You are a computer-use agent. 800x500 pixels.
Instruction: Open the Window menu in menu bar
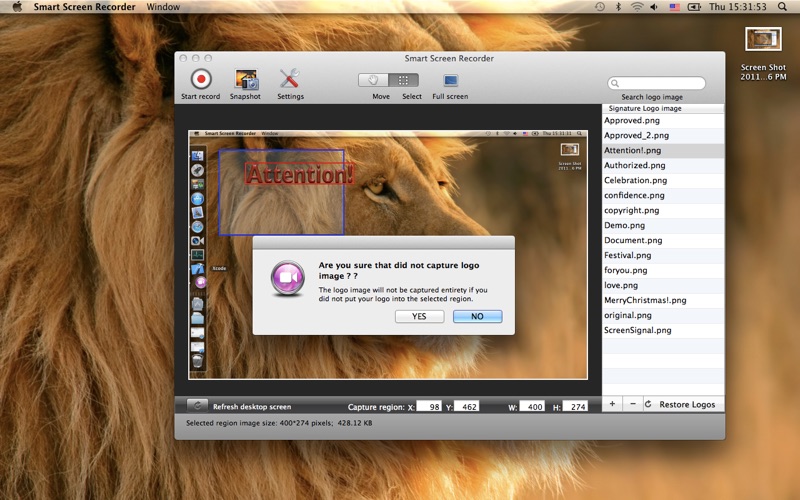[163, 7]
